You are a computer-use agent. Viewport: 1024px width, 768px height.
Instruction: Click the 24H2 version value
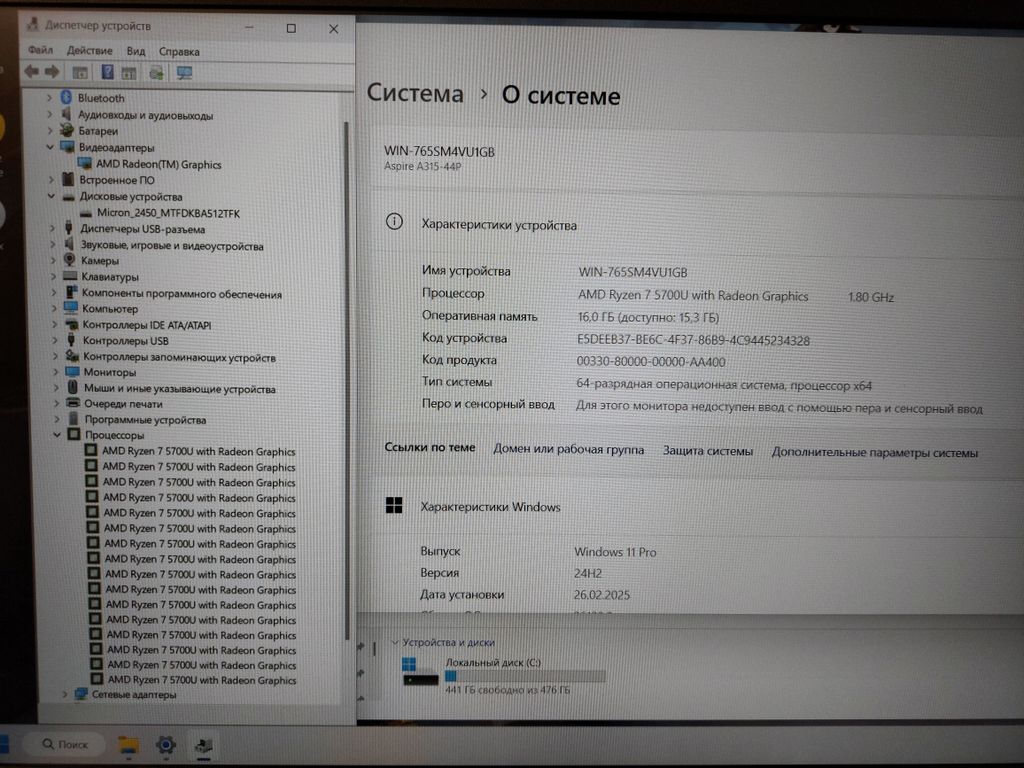coord(588,573)
